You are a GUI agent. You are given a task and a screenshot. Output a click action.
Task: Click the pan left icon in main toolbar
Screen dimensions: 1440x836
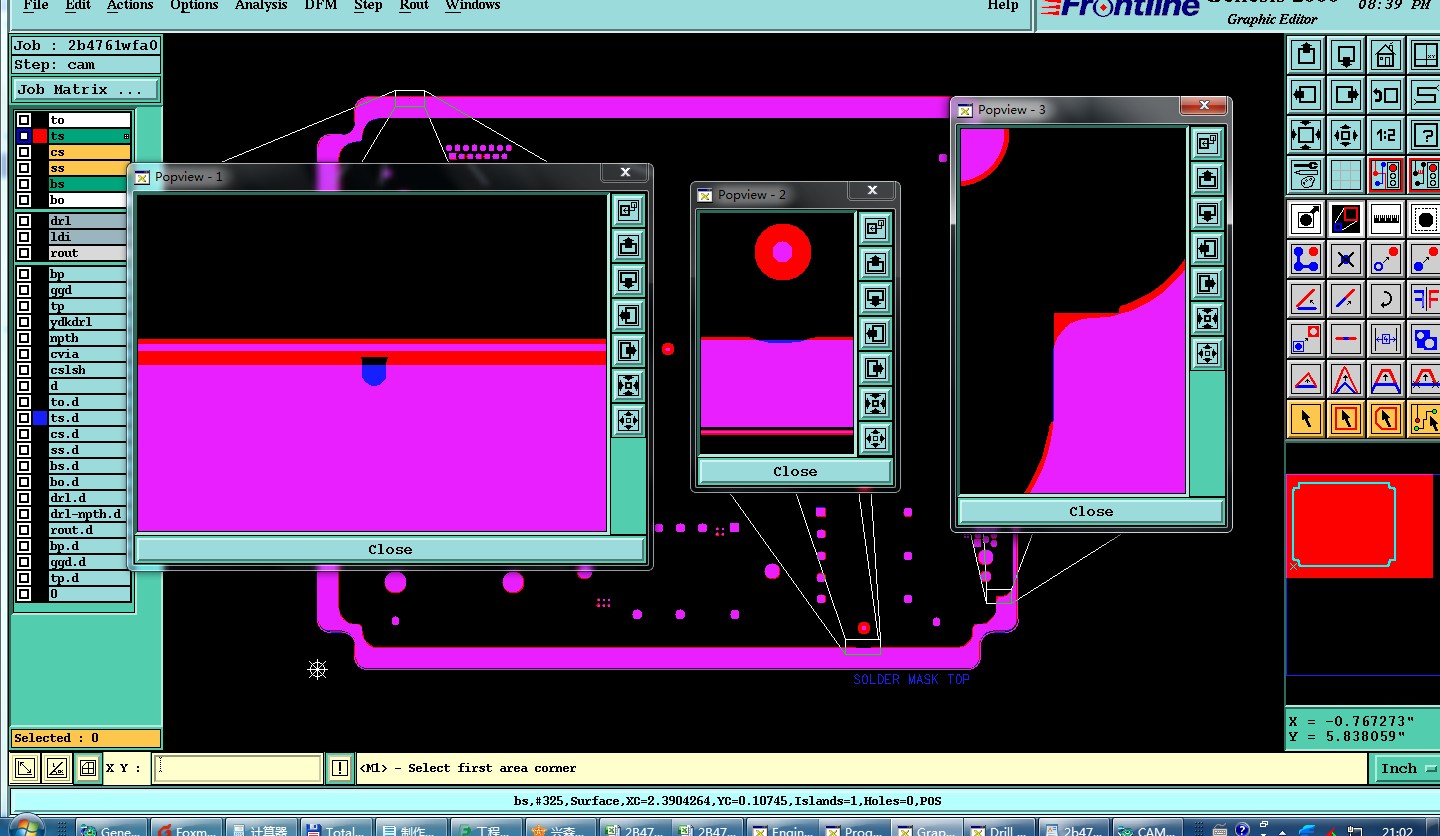1306,95
